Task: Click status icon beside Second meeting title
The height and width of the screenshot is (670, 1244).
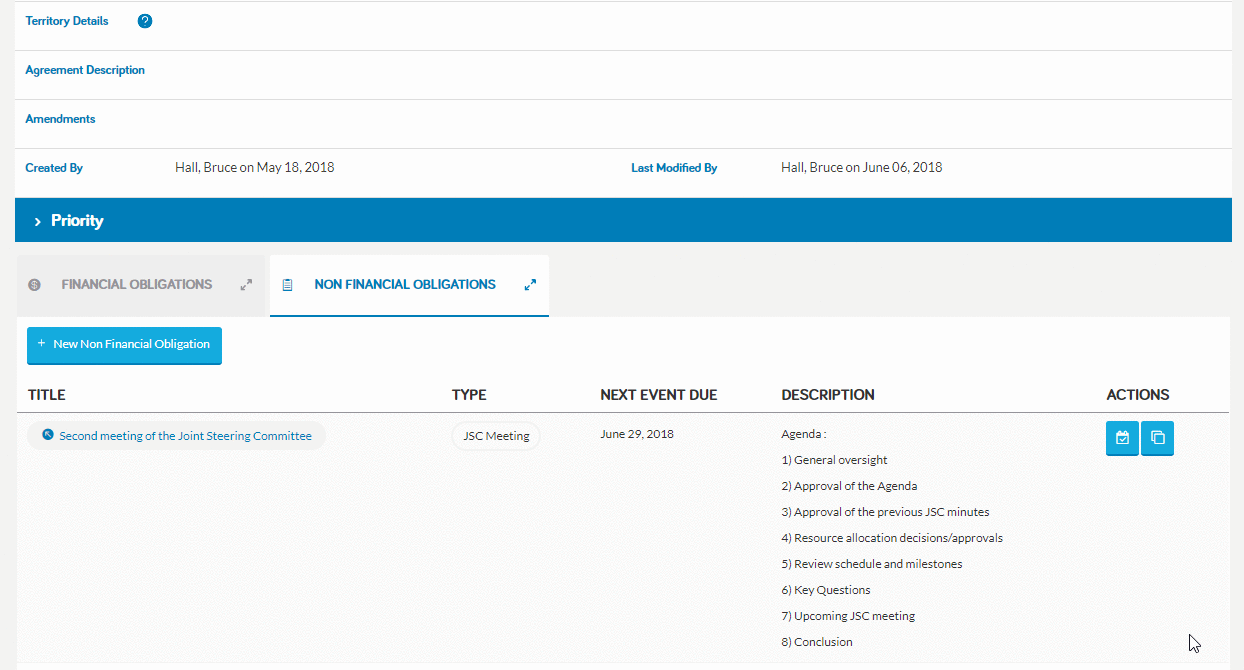Action: click(x=48, y=435)
